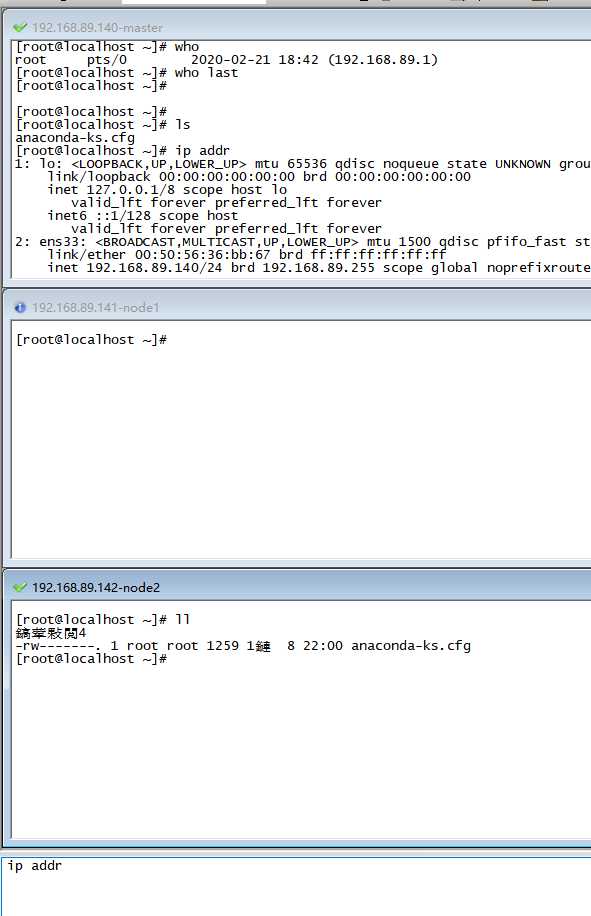Click the ip addr command line in master terminal
Image resolution: width=591 pixels, height=916 pixels.
pos(123,150)
